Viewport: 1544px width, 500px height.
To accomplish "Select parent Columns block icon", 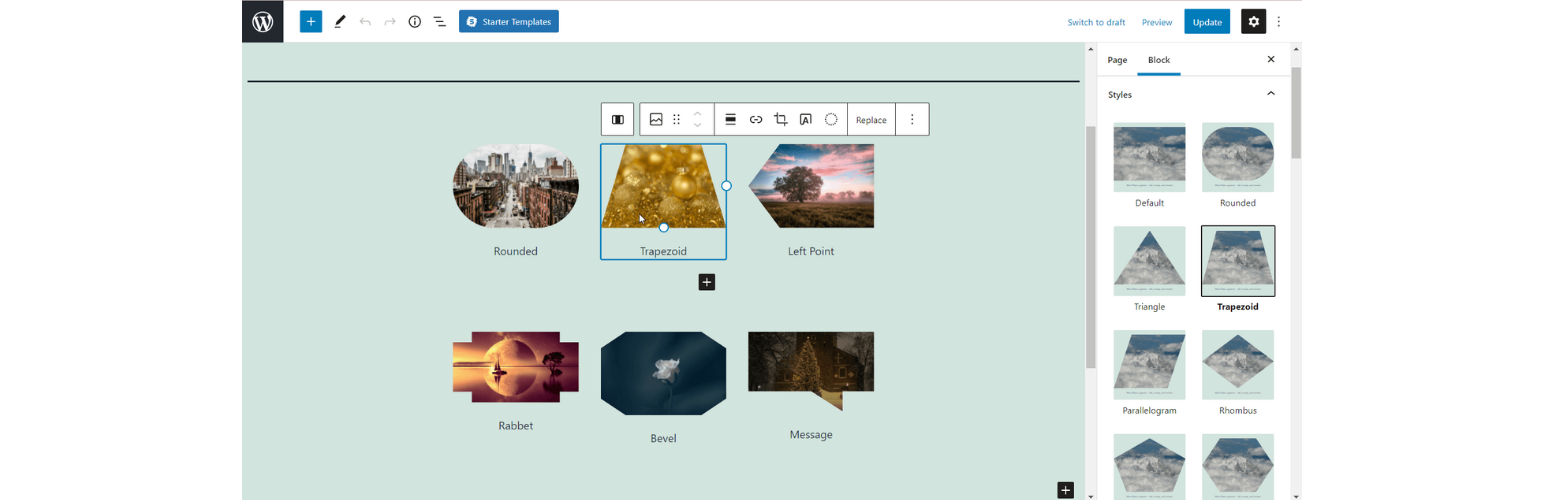I will (618, 119).
